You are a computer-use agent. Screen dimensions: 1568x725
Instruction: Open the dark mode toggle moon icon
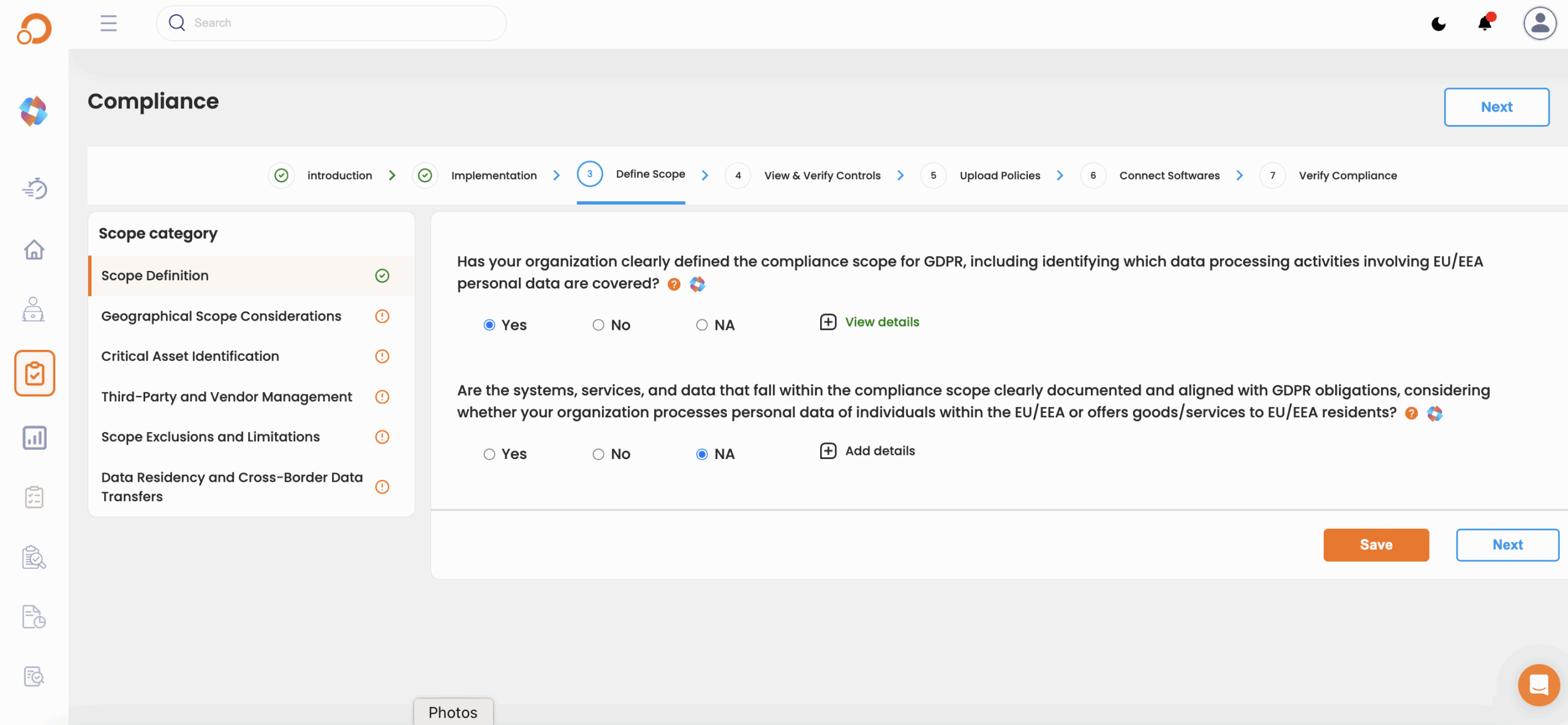point(1439,23)
